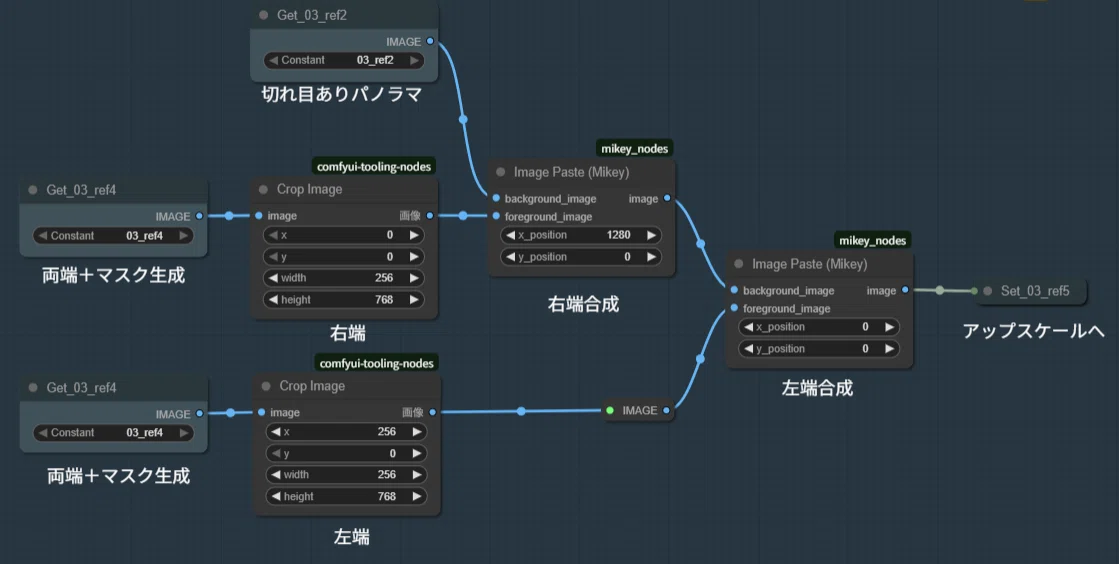Click the 画像 output port of 右端 Crop Image
The image size is (1119, 564).
pyautogui.click(x=430, y=216)
